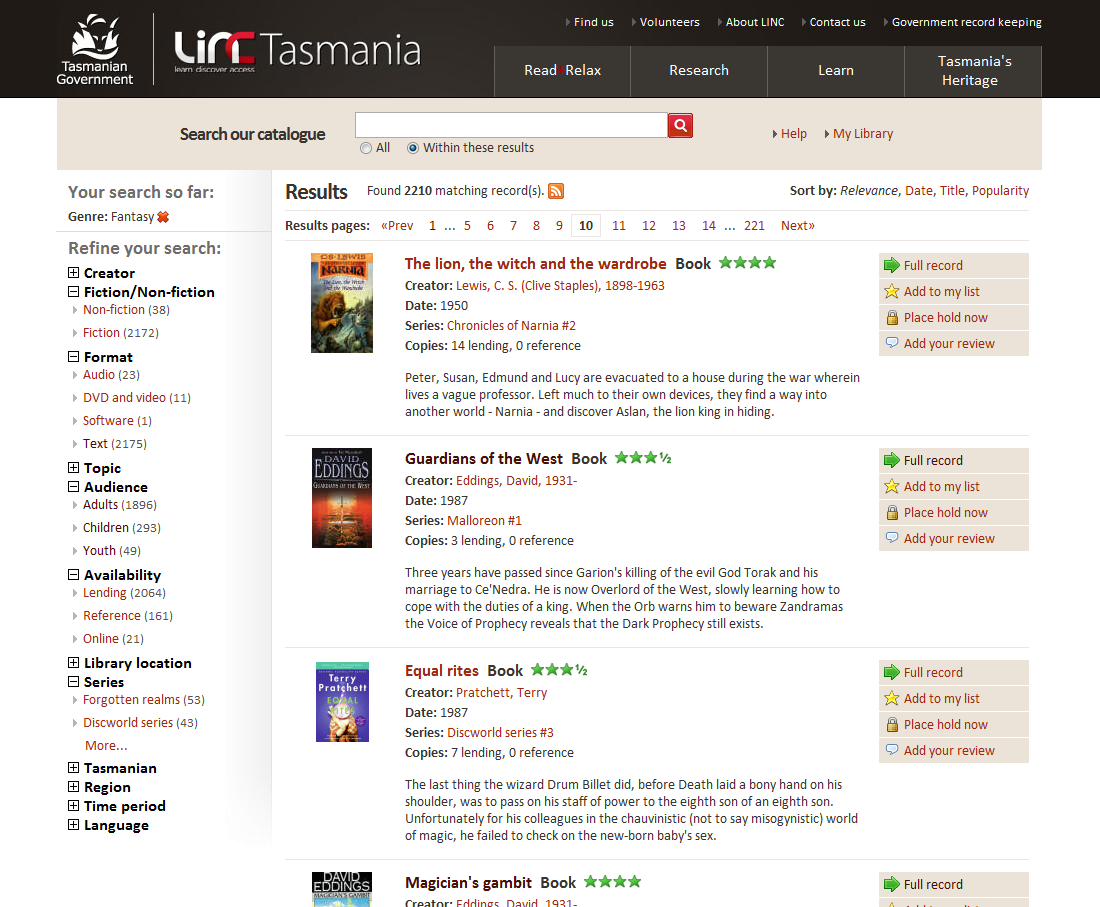Click lock icon for Equal rites hold

coord(892,725)
